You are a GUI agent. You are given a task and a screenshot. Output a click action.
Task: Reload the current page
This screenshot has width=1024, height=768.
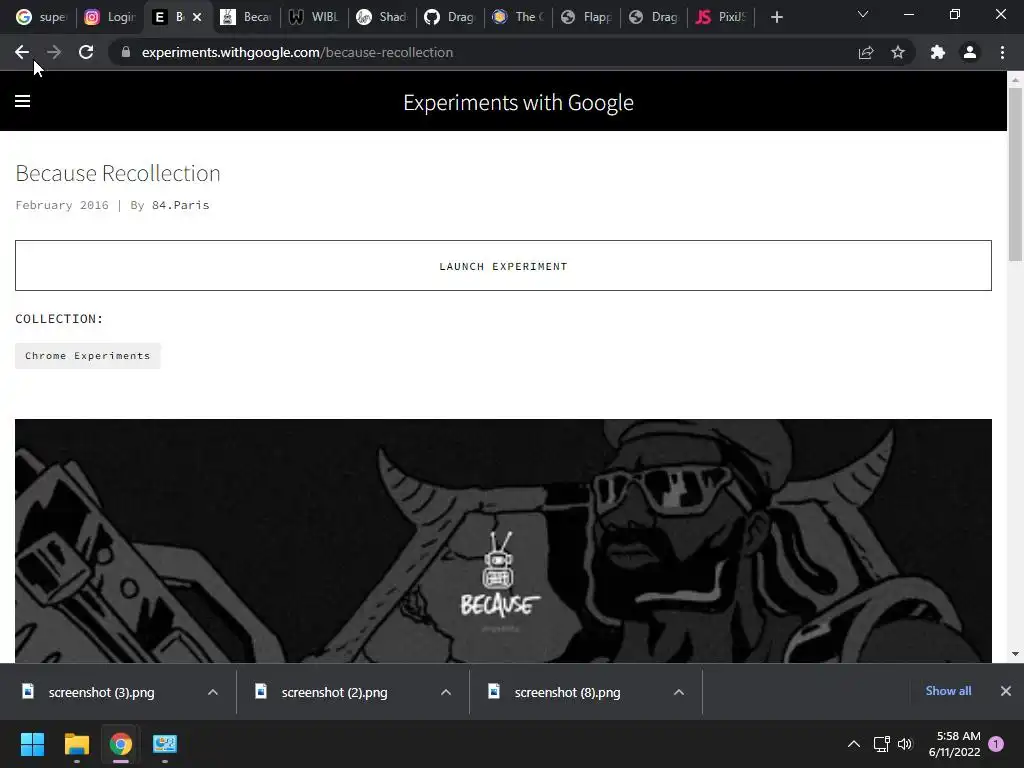click(x=86, y=52)
